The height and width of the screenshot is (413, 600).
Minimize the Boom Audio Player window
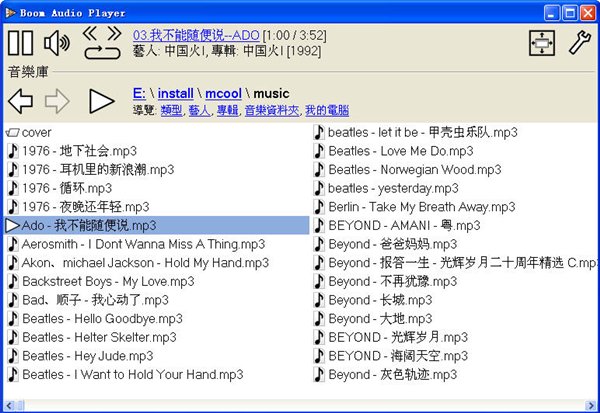[x=551, y=13]
